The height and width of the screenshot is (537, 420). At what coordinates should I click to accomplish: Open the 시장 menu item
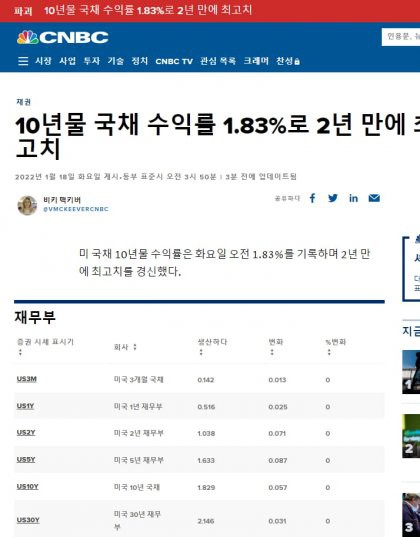pos(43,61)
